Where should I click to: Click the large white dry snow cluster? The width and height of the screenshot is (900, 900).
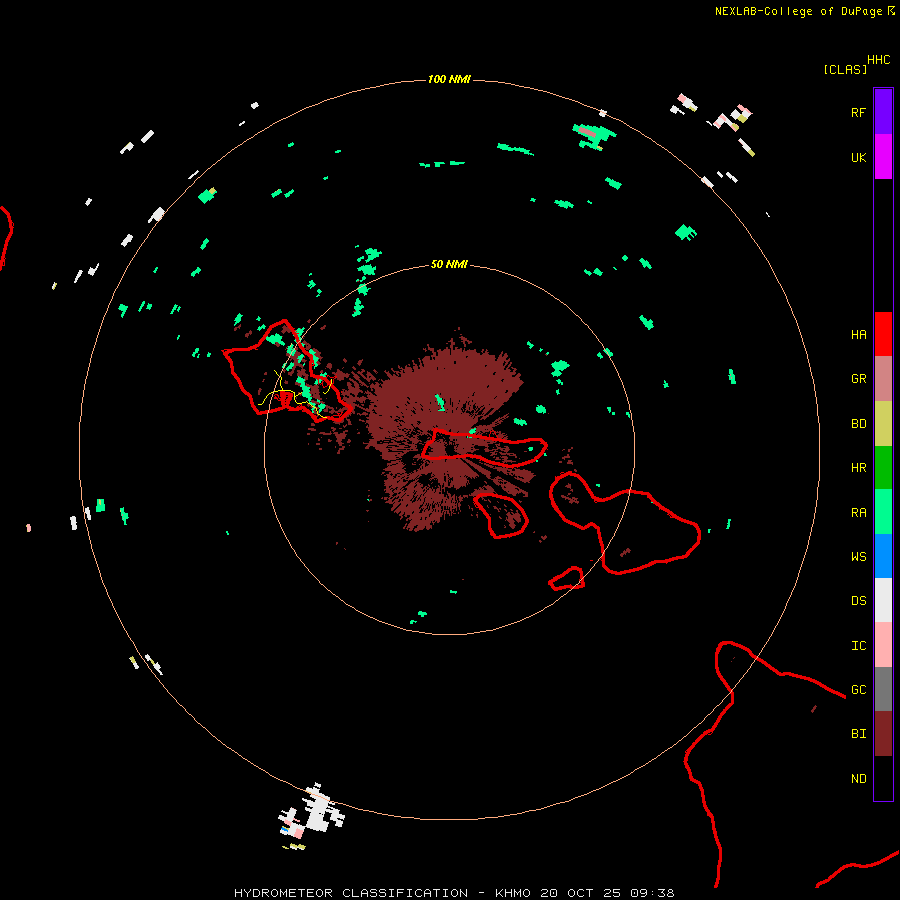coord(313,814)
